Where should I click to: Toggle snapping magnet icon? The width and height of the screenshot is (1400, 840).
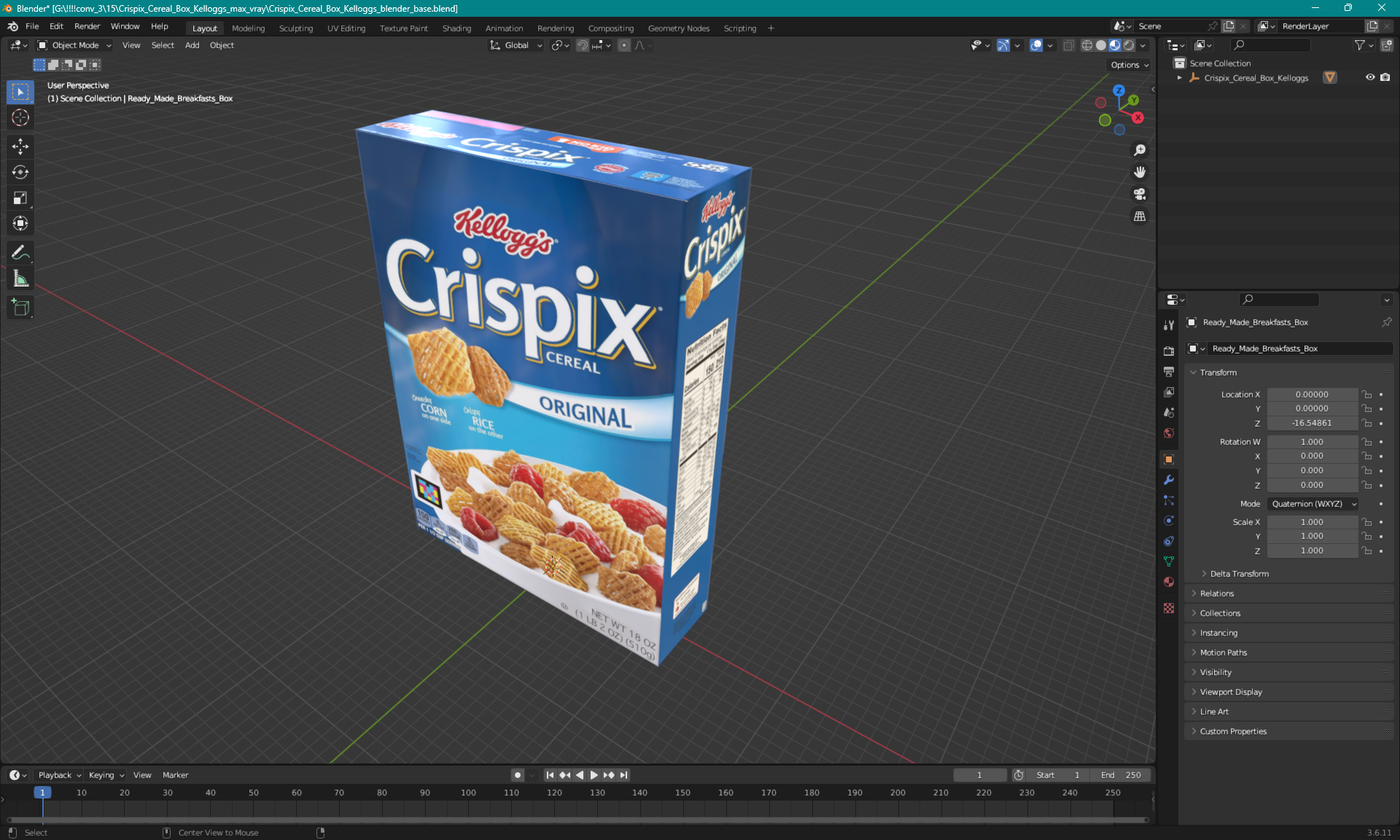pyautogui.click(x=582, y=45)
